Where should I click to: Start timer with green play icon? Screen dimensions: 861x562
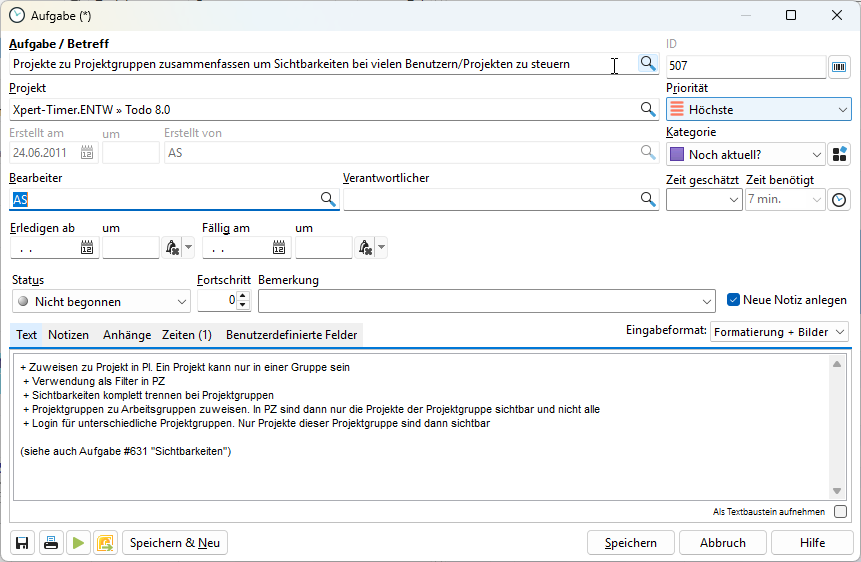pyautogui.click(x=77, y=543)
